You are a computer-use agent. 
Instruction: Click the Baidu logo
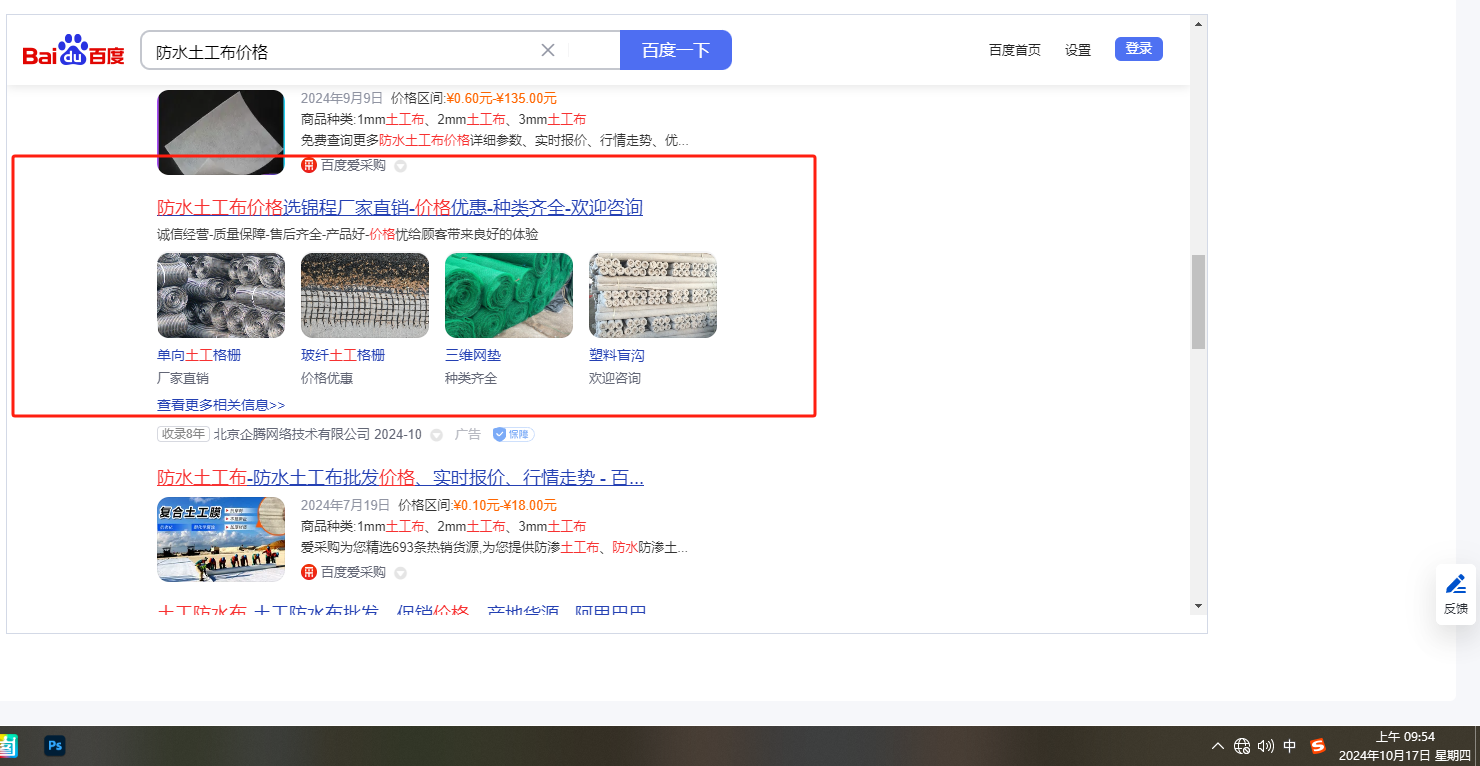[x=74, y=51]
